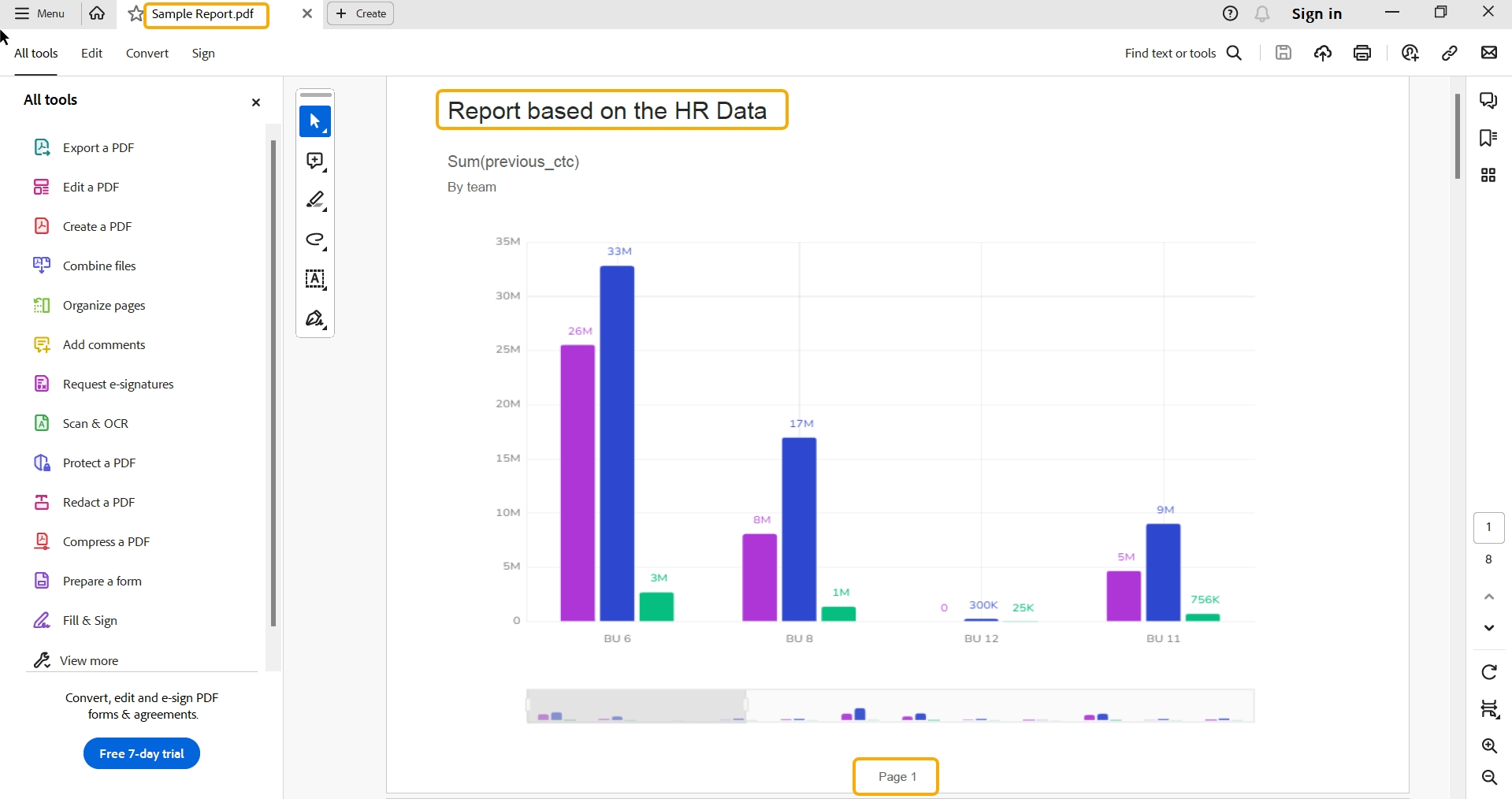
Task: Open the fill and sign pen tool
Action: point(314,318)
